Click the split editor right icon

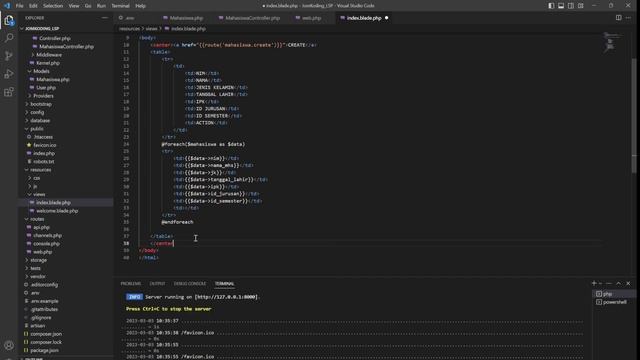(618, 18)
